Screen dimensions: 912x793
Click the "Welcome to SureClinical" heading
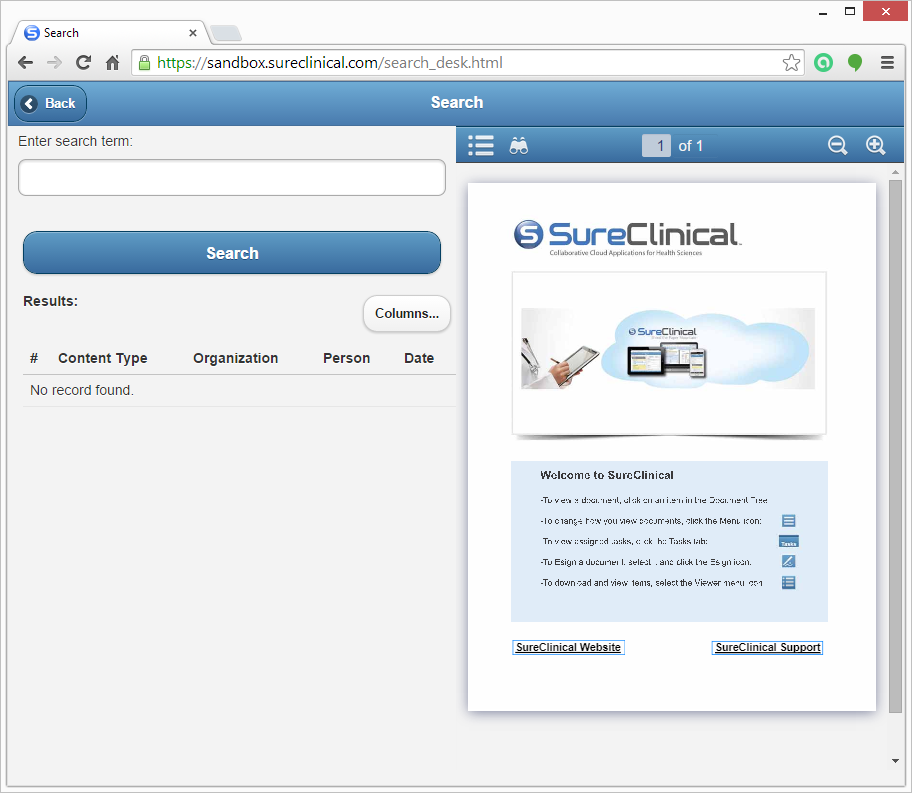tap(607, 475)
